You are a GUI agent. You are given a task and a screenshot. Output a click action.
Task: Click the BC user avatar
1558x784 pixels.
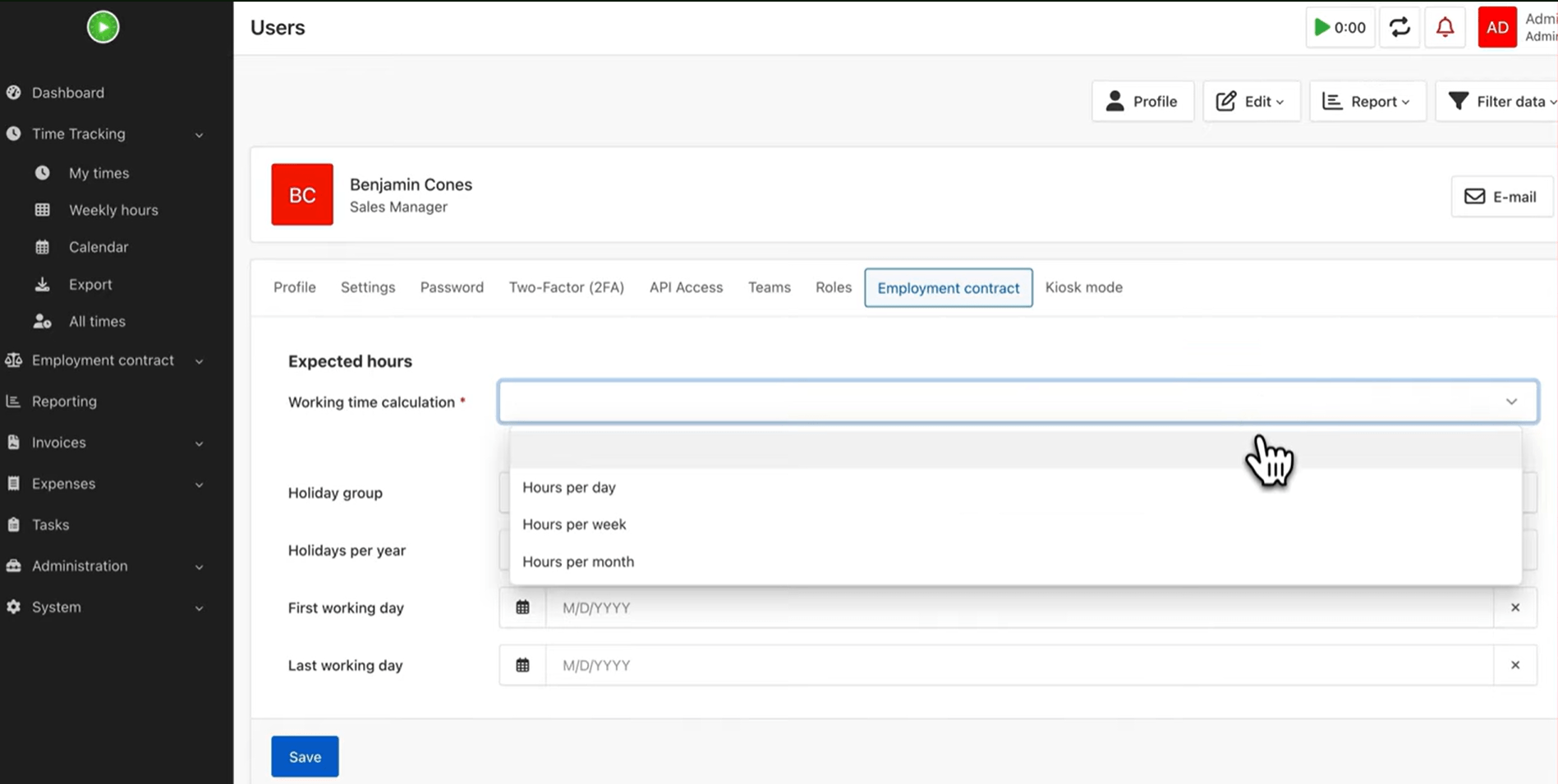[x=302, y=195]
